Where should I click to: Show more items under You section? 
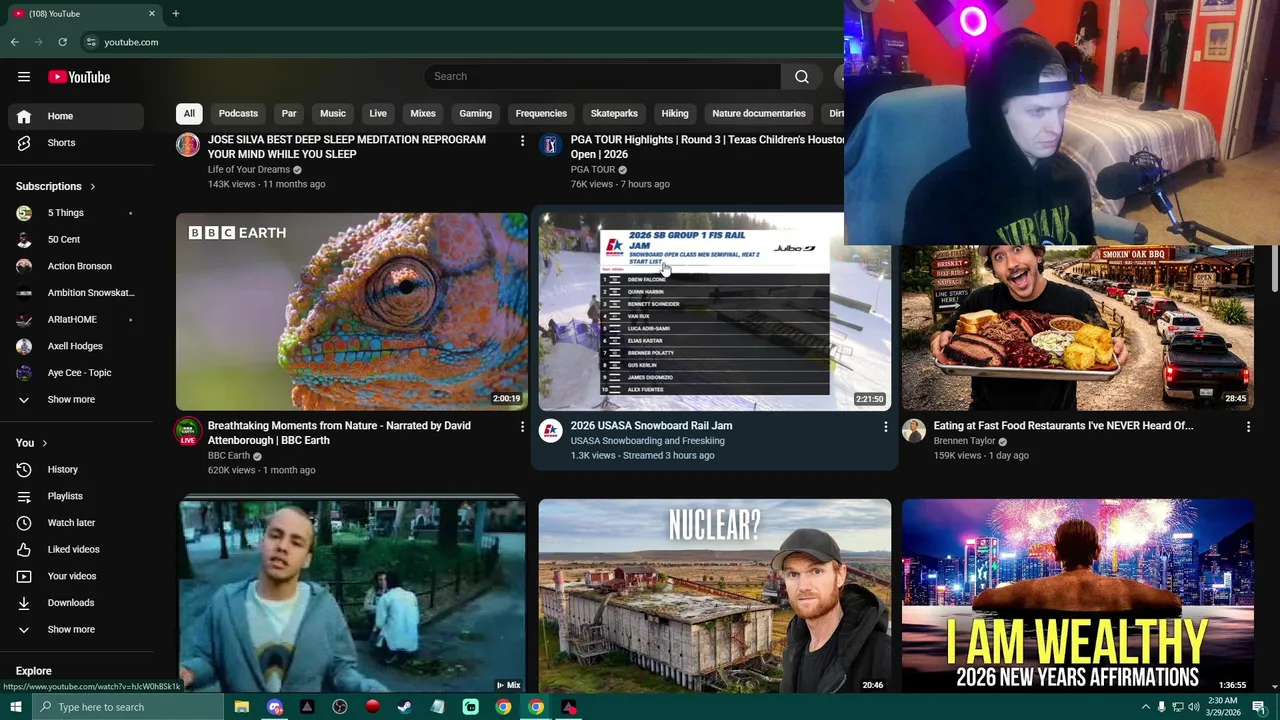pyautogui.click(x=76, y=629)
